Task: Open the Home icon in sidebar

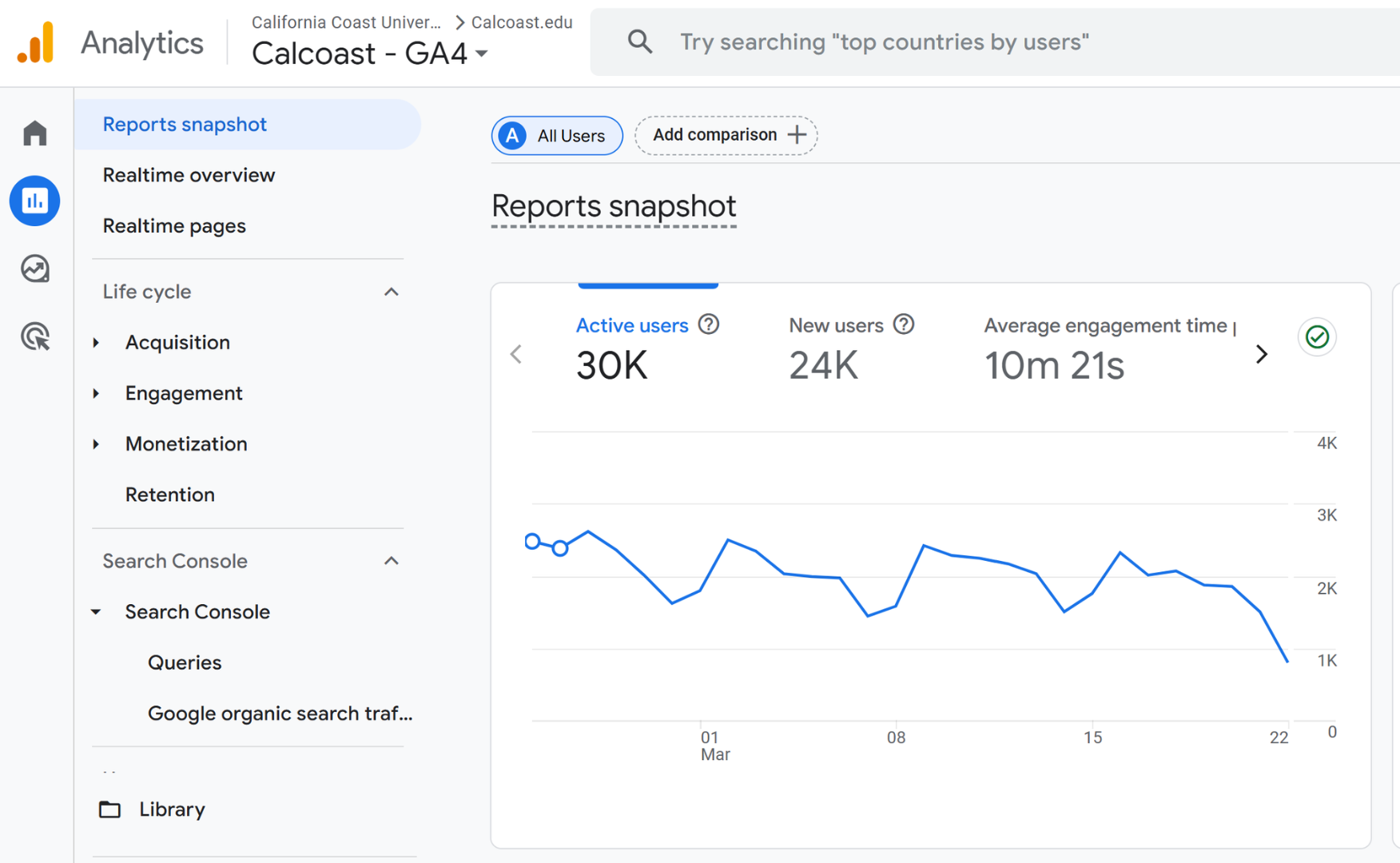Action: tap(35, 133)
